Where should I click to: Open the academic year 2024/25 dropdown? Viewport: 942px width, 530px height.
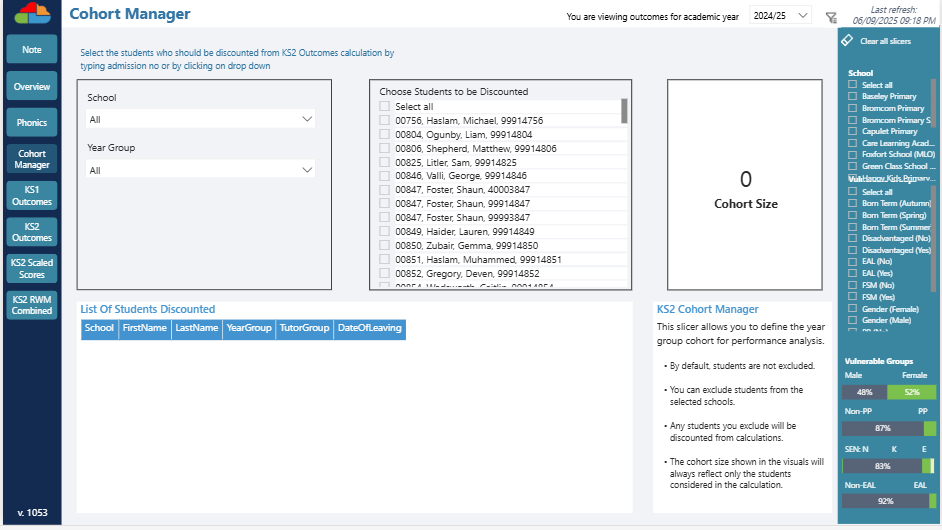tap(781, 17)
